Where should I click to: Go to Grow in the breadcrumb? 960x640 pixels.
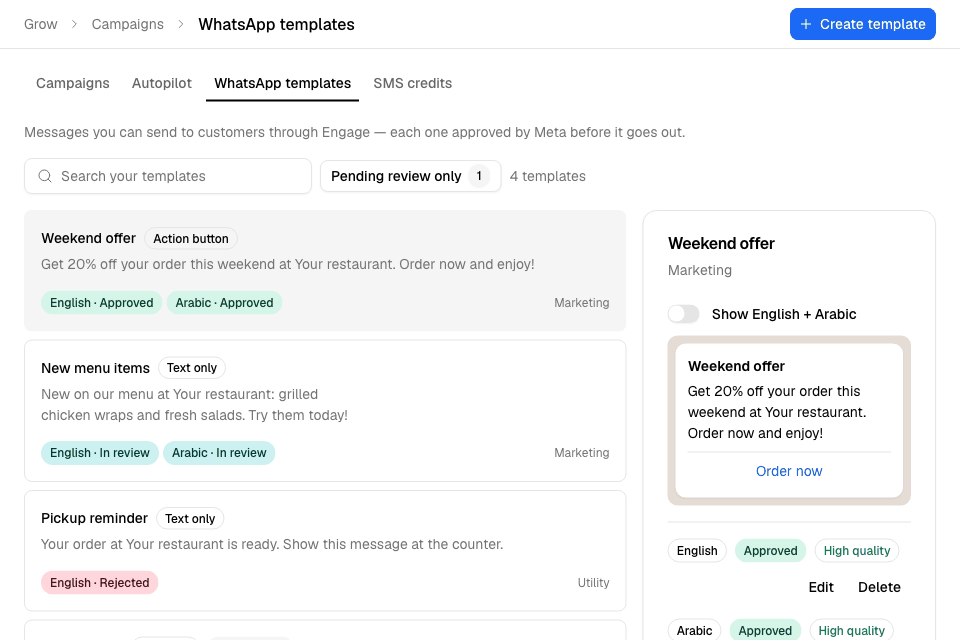pyautogui.click(x=40, y=24)
